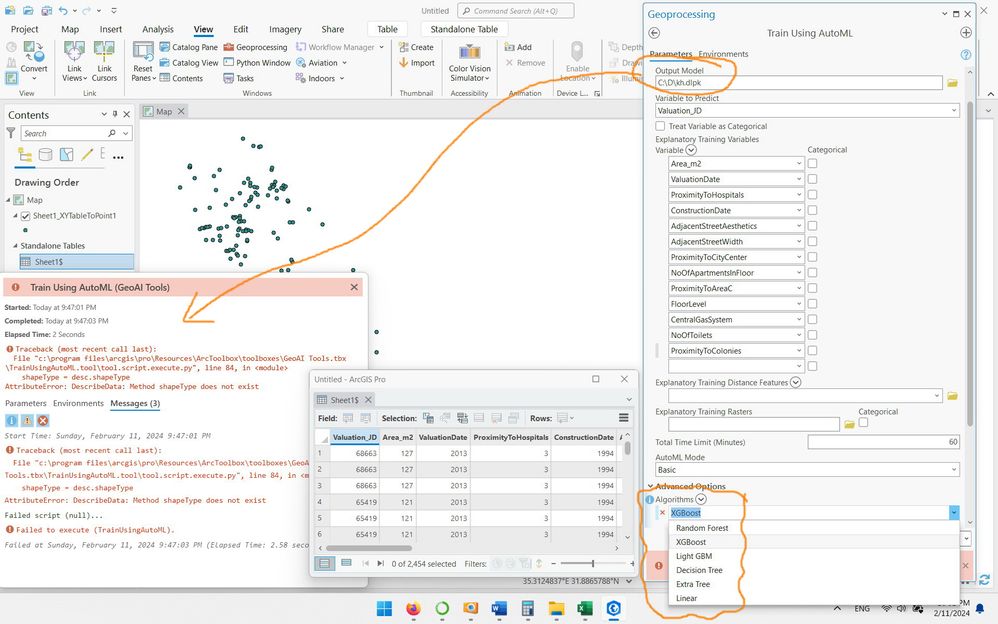Toggle visibility of Sheet1_XYTableToPoint1 layer
This screenshot has width=998, height=624.
(x=25, y=216)
